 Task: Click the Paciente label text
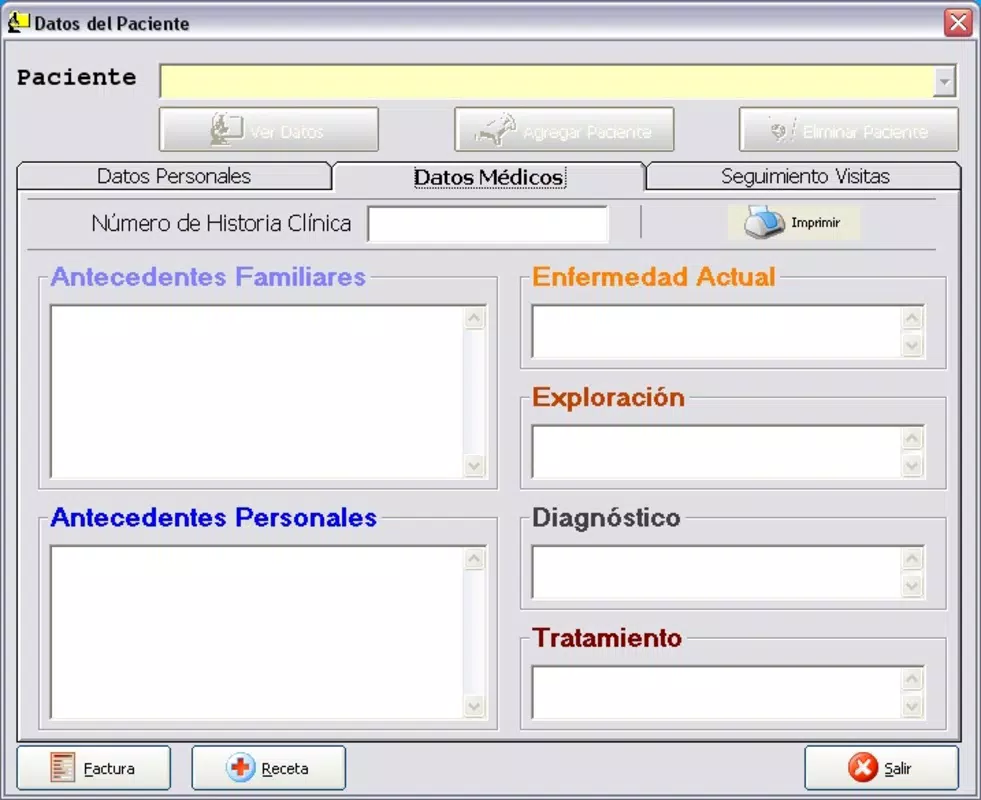(x=76, y=78)
